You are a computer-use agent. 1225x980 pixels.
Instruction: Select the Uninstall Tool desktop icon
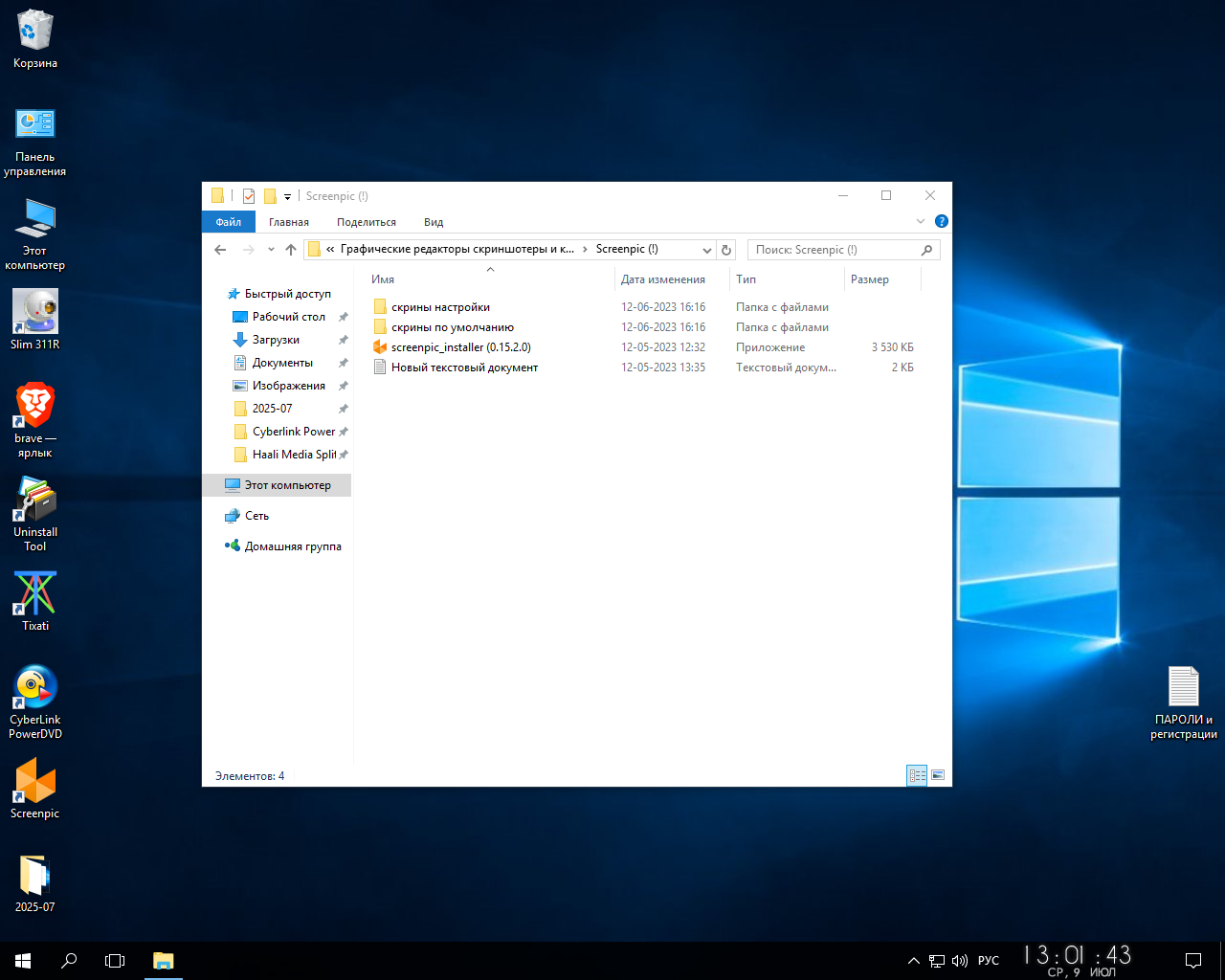pos(35,514)
